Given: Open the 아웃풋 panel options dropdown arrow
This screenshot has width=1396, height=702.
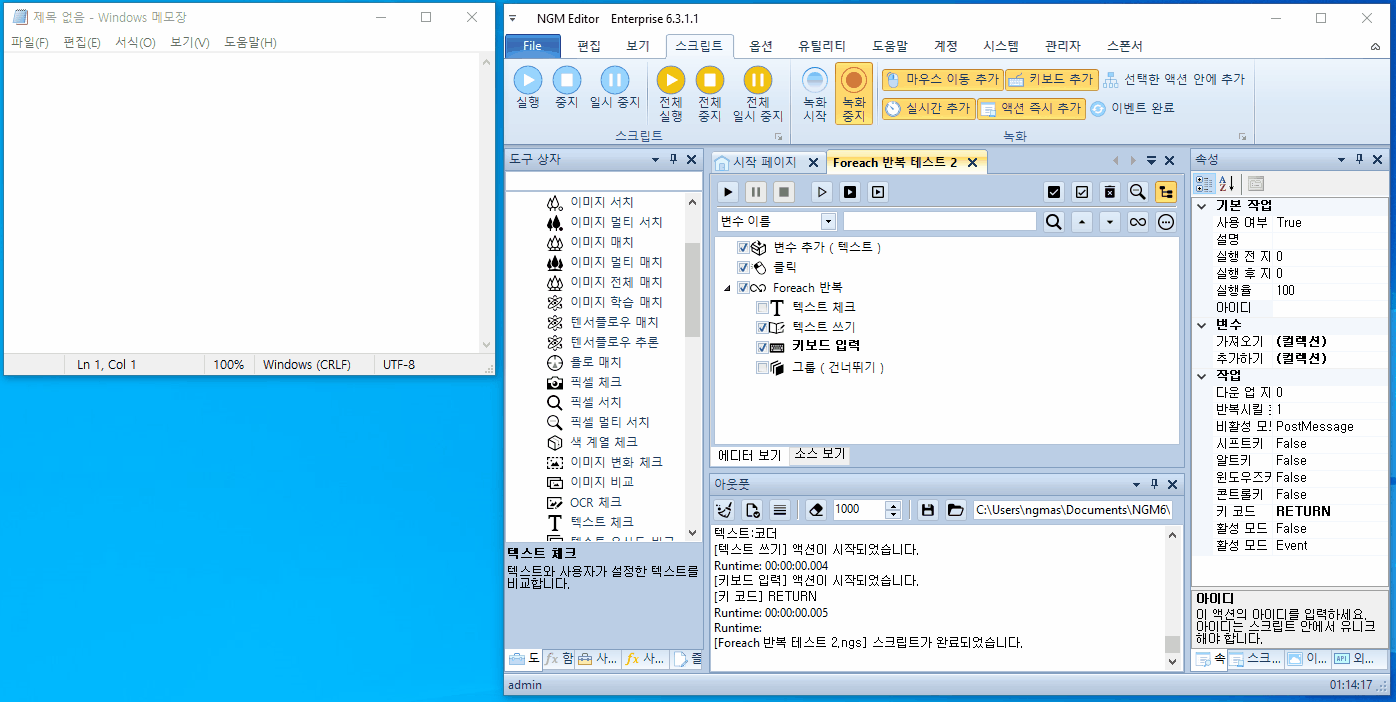Looking at the screenshot, I should coord(1136,483).
